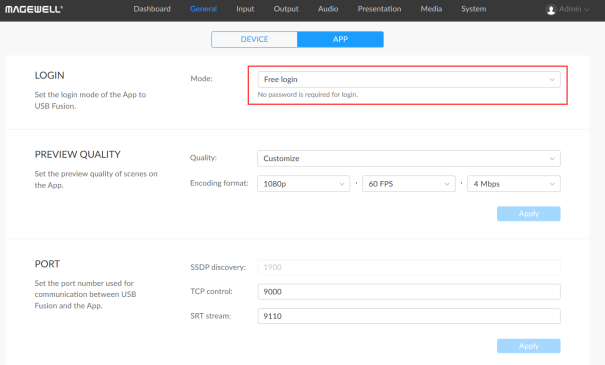Apply the port settings
Screen dimensions: 605x365
click(x=529, y=346)
